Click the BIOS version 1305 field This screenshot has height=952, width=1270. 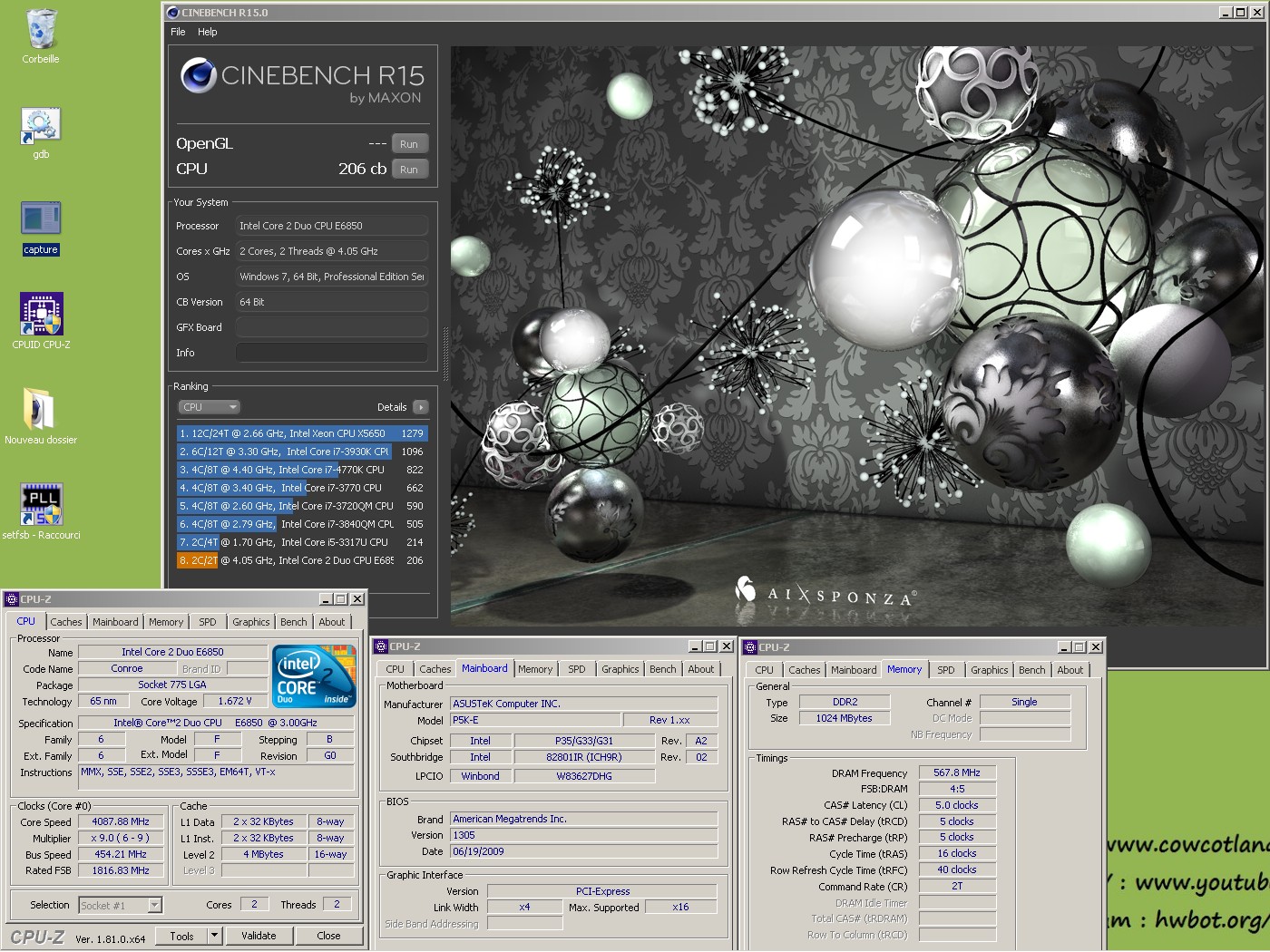pyautogui.click(x=584, y=835)
